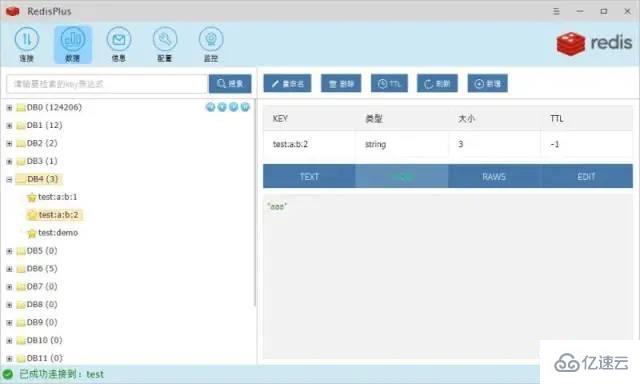Select the DB10 (0) tree label

pyautogui.click(x=44, y=340)
